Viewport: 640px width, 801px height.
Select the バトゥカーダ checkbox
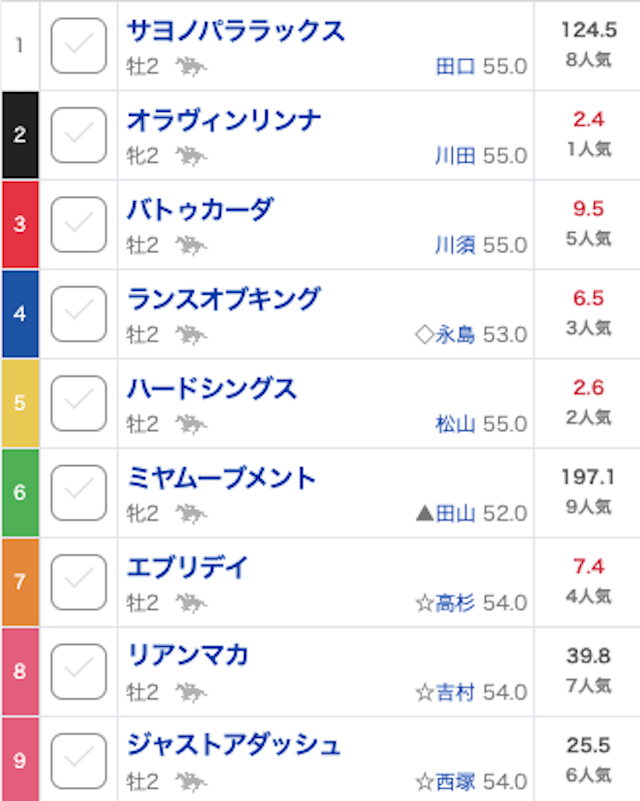click(x=79, y=225)
